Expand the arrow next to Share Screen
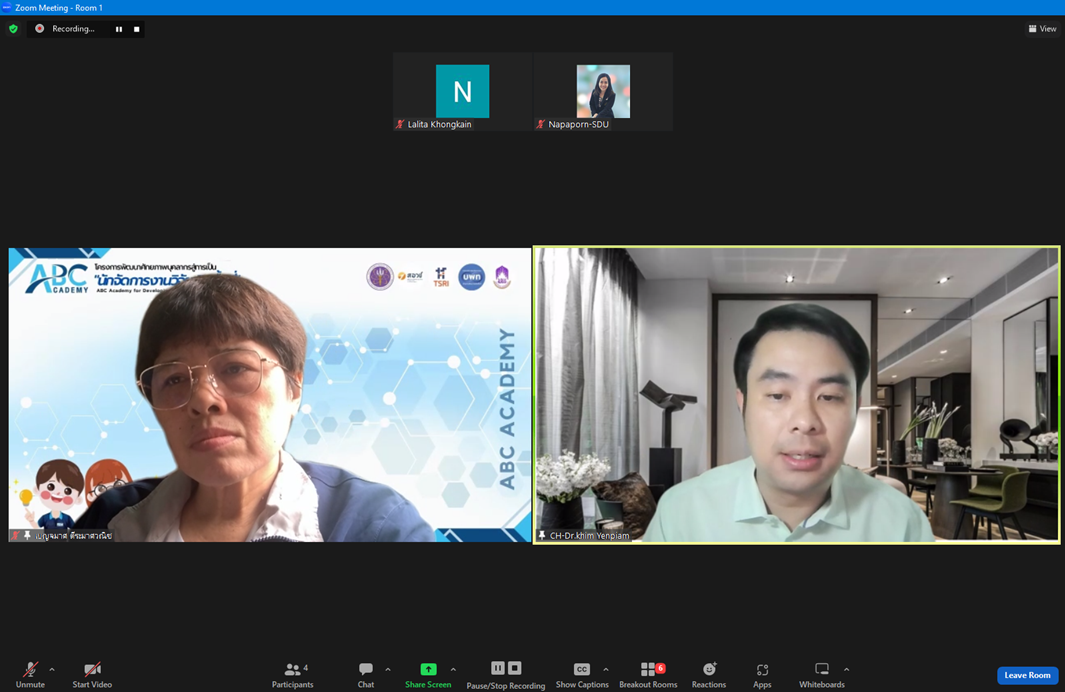Viewport: 1065px width, 692px height. click(453, 670)
